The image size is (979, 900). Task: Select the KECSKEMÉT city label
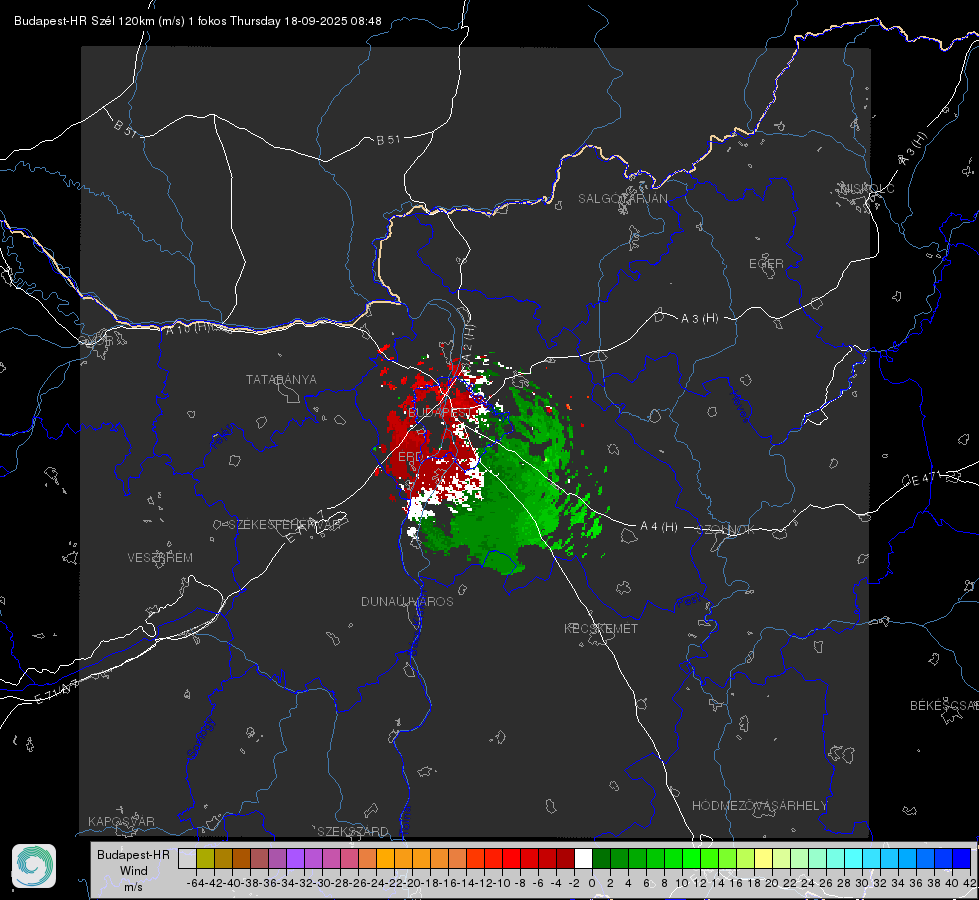tap(601, 628)
